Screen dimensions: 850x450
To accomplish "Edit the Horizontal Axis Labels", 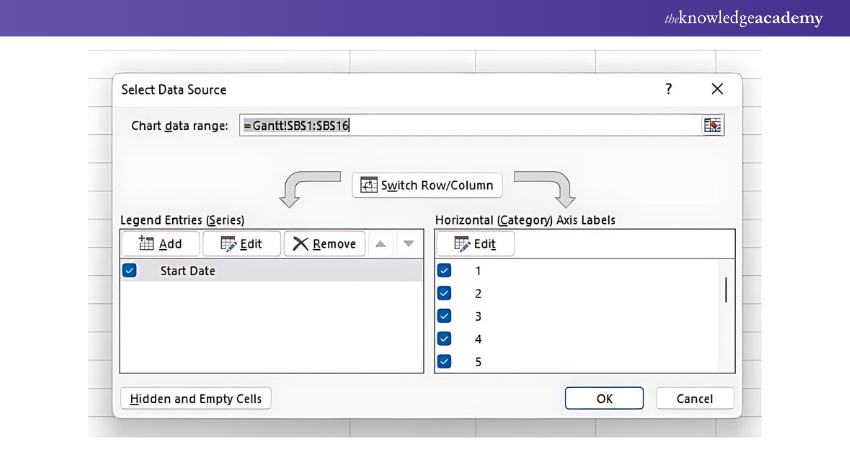I will [475, 244].
